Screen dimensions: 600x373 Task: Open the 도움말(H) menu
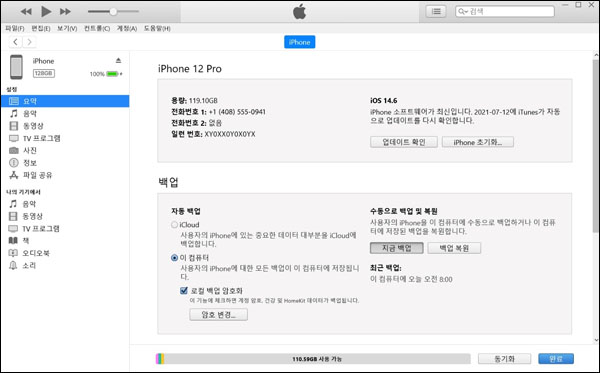[157, 28]
